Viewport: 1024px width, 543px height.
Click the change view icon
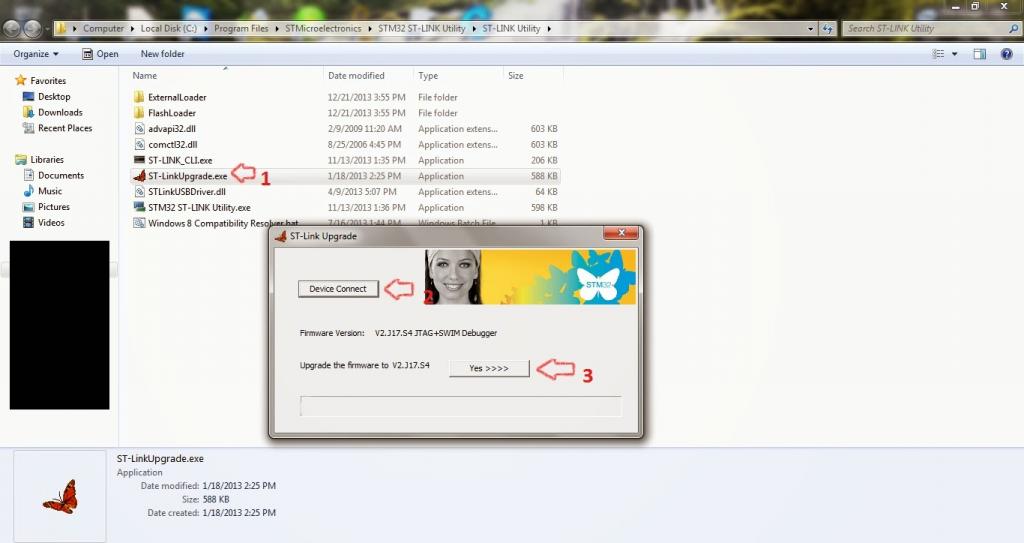[x=939, y=54]
